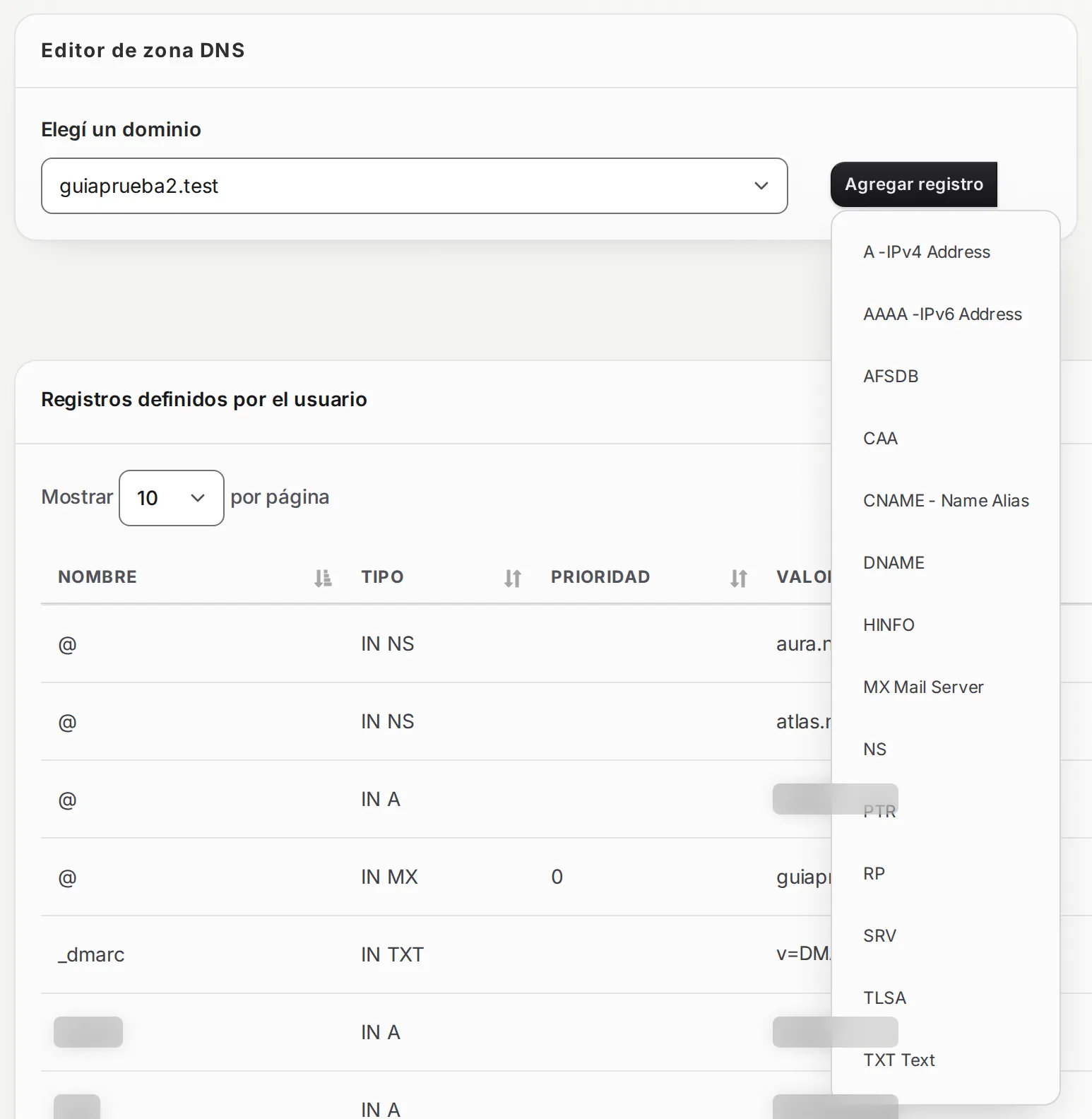Open the 10 per page dropdown
This screenshot has width=1092, height=1119.
tap(172, 498)
